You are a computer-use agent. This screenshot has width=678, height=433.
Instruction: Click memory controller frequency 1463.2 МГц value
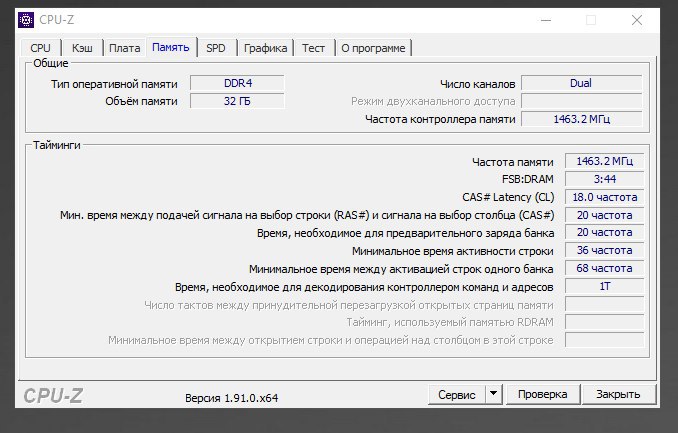[x=581, y=119]
